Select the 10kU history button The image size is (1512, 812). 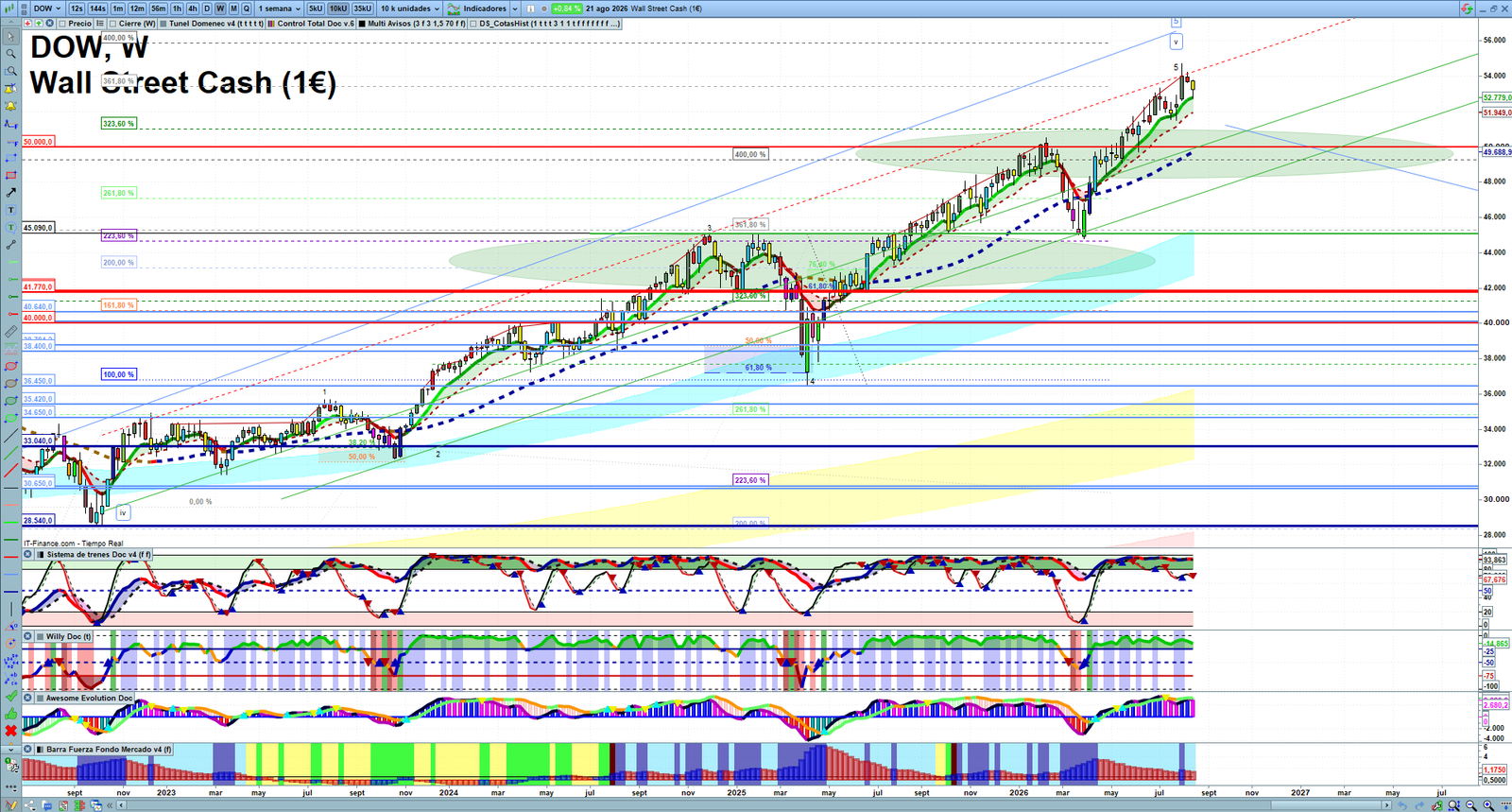point(337,9)
